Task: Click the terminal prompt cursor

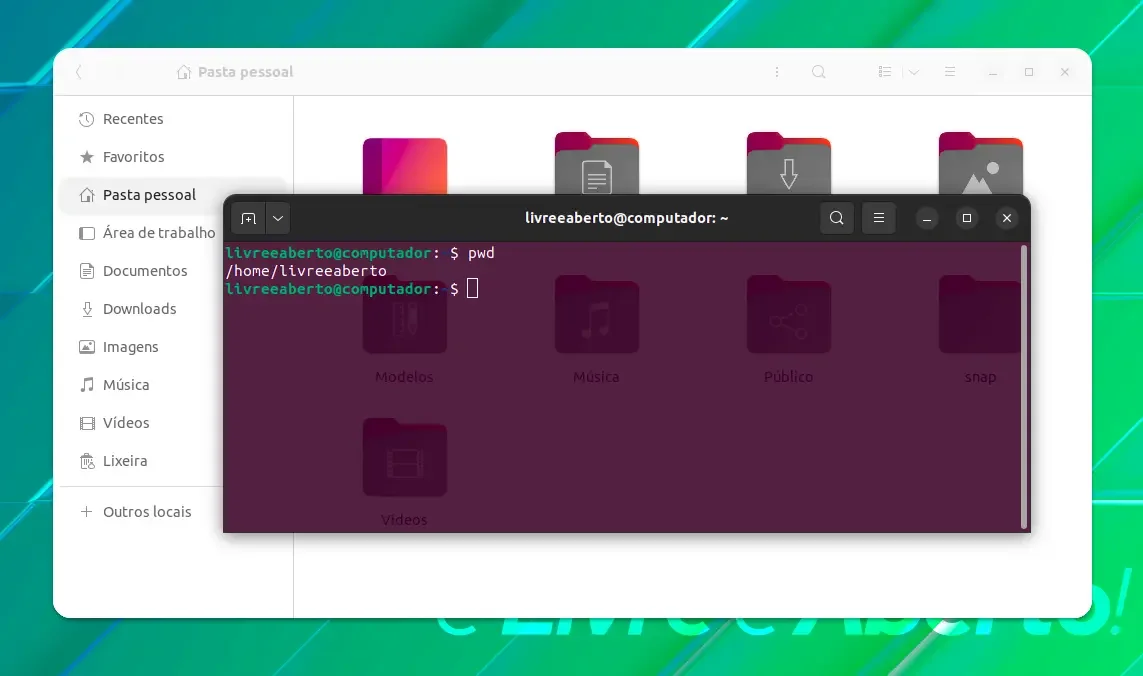Action: click(x=472, y=289)
